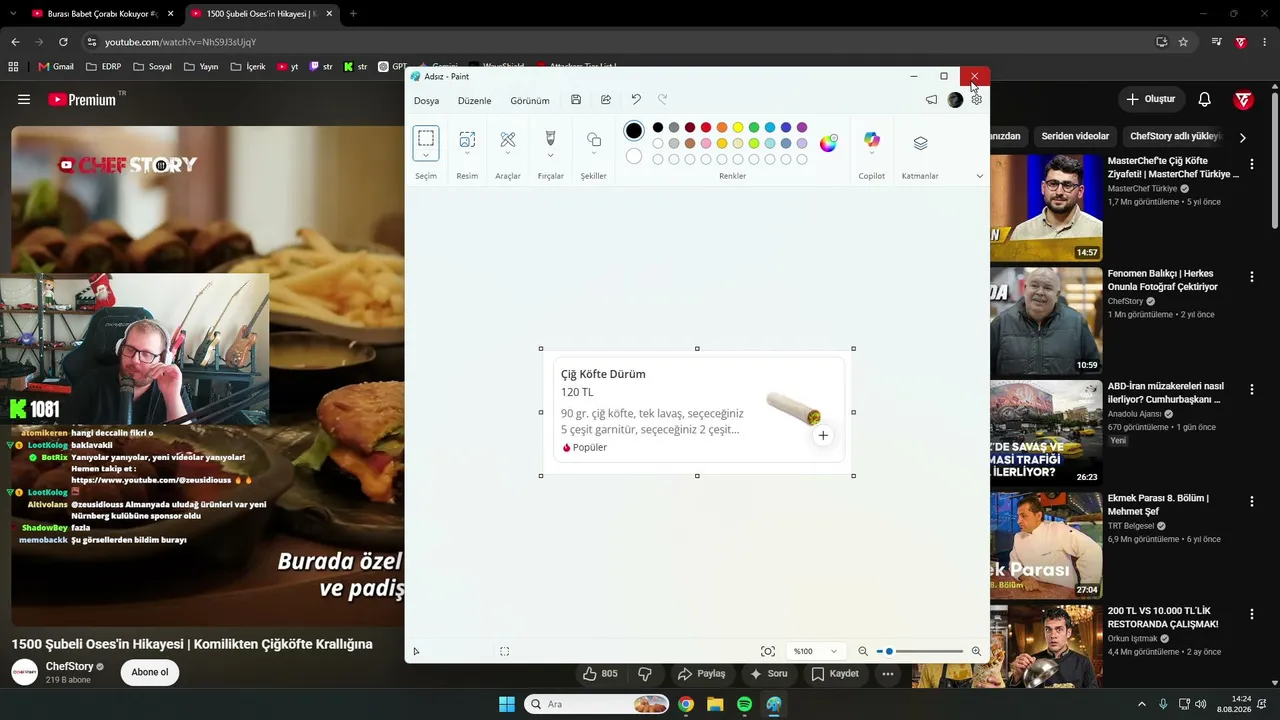Image resolution: width=1280 pixels, height=720 pixels.
Task: Open the Araçlar tools group in Paint
Action: (x=508, y=140)
